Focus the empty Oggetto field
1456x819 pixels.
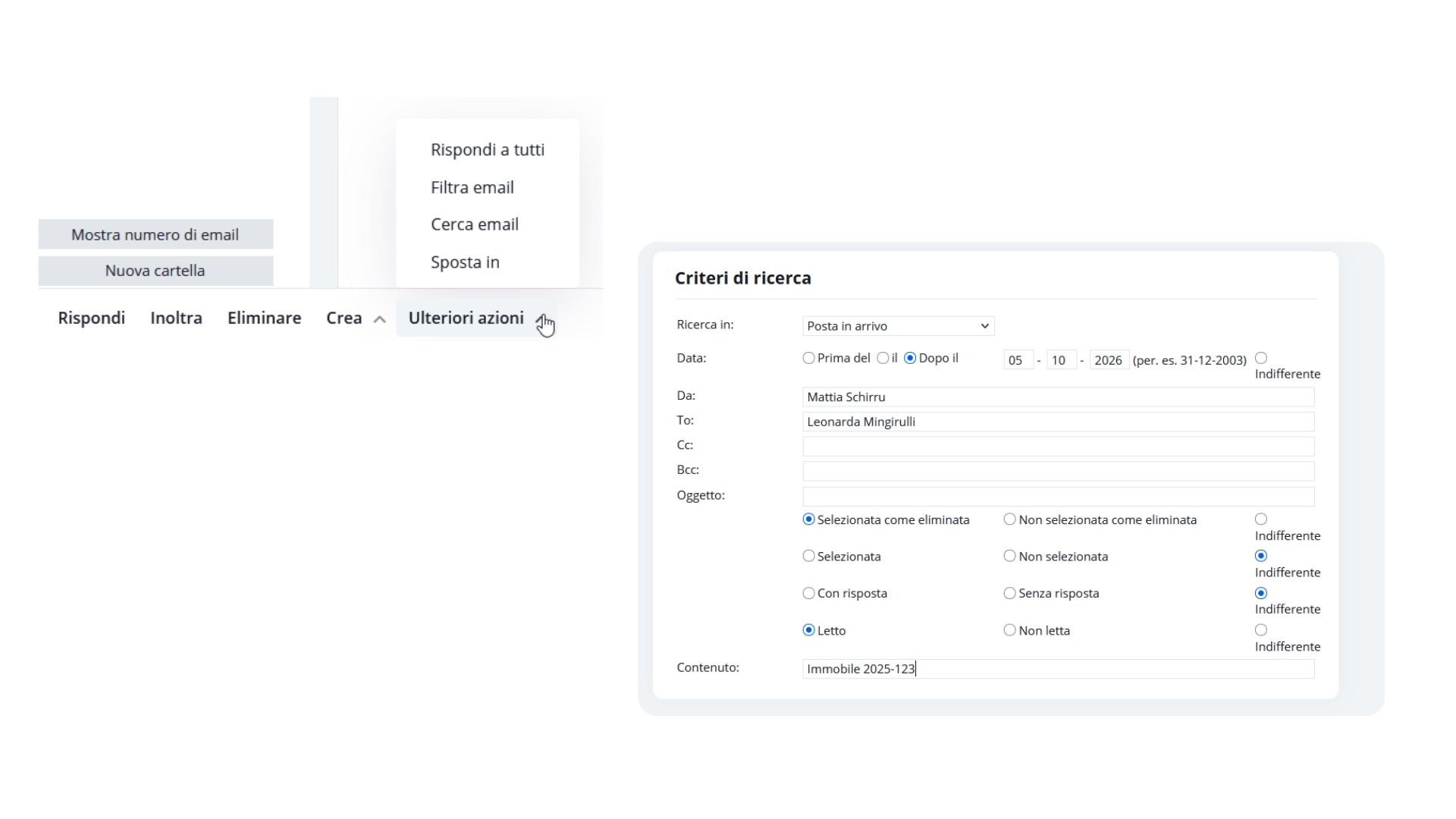[1059, 497]
